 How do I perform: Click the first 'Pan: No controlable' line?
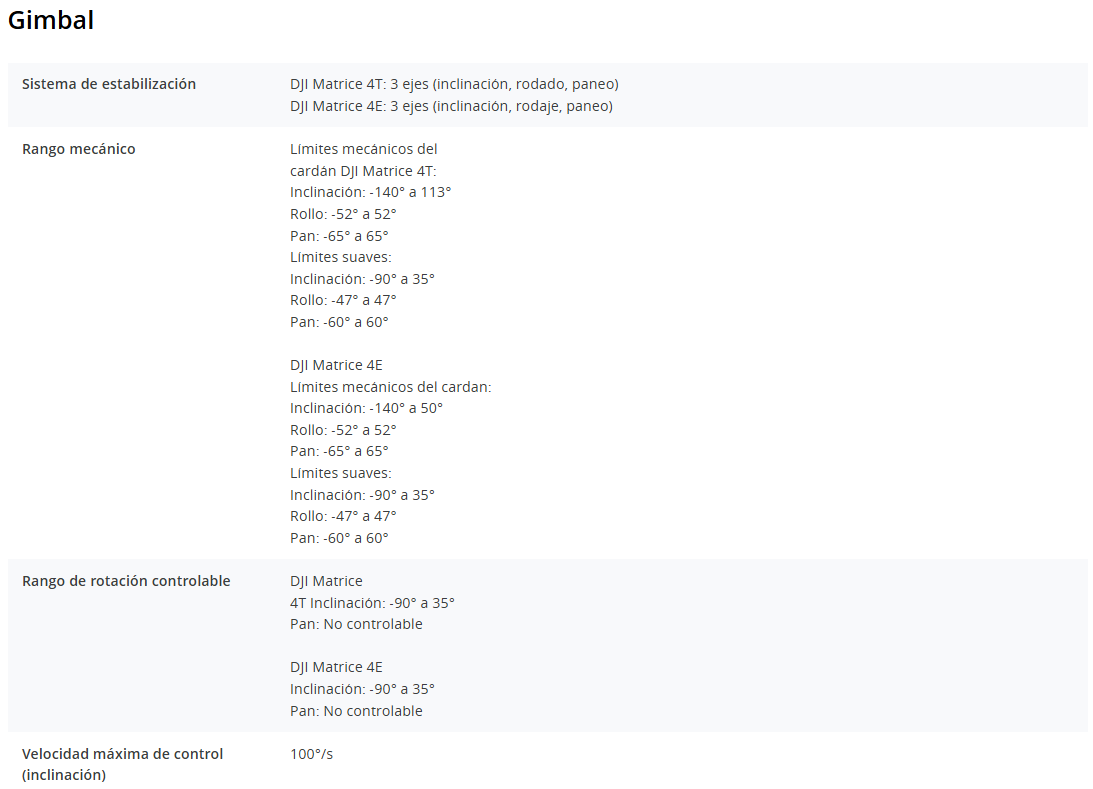[x=356, y=624]
